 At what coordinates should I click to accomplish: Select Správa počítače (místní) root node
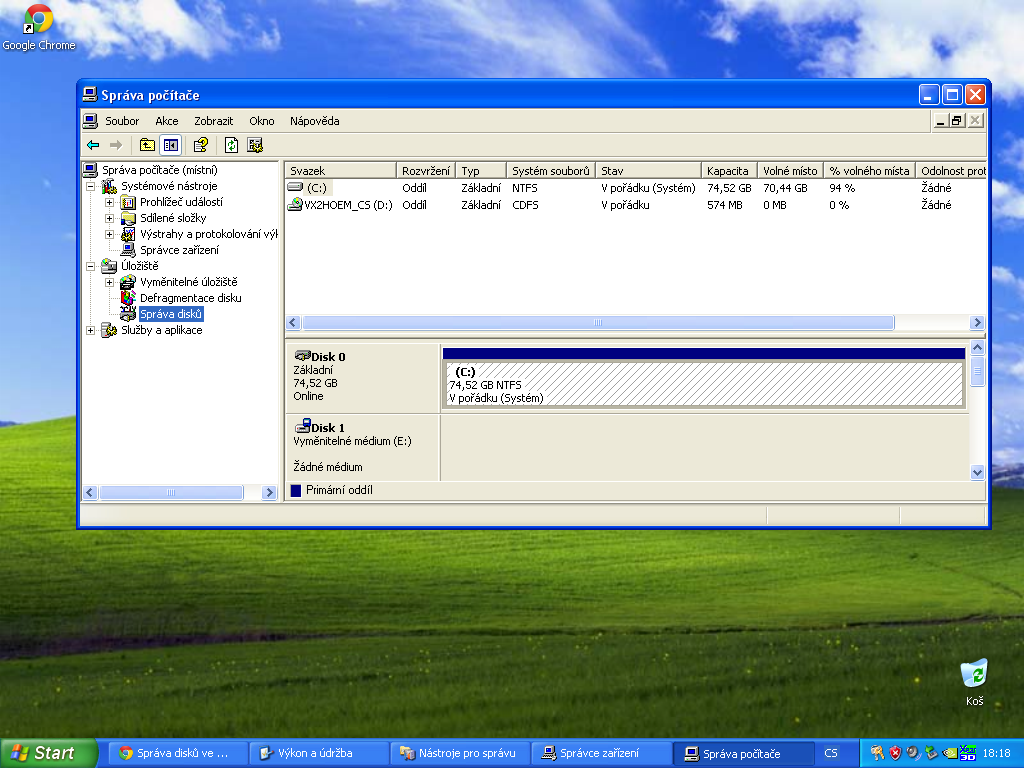159,170
